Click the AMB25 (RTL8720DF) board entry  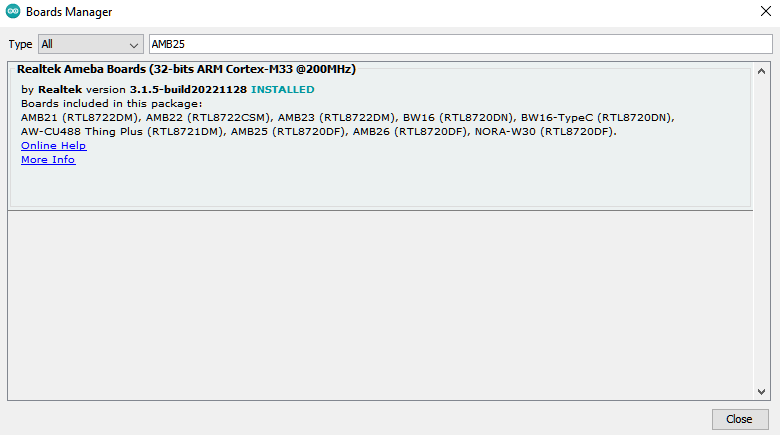(288, 132)
